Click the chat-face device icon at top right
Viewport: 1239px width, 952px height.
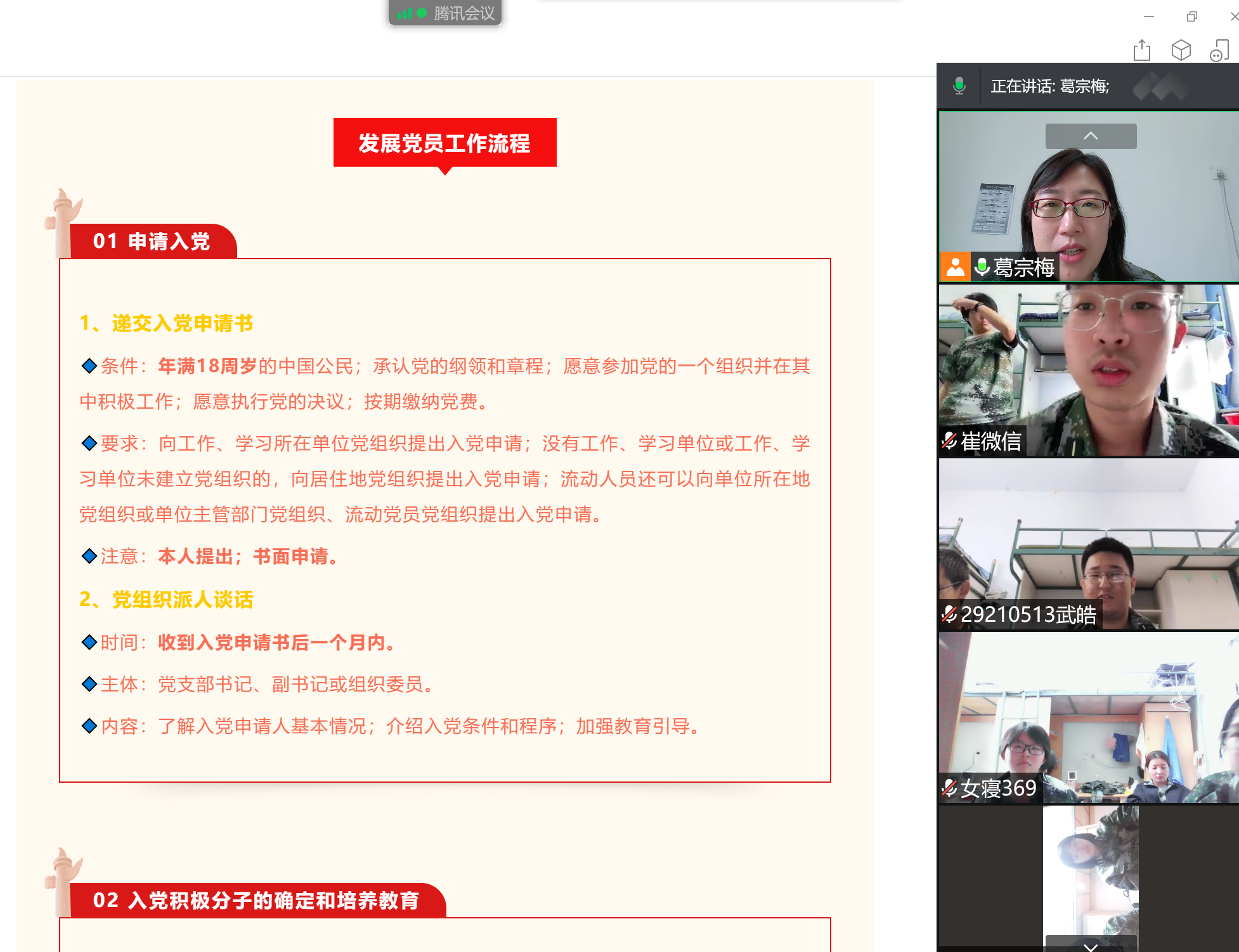click(1219, 51)
